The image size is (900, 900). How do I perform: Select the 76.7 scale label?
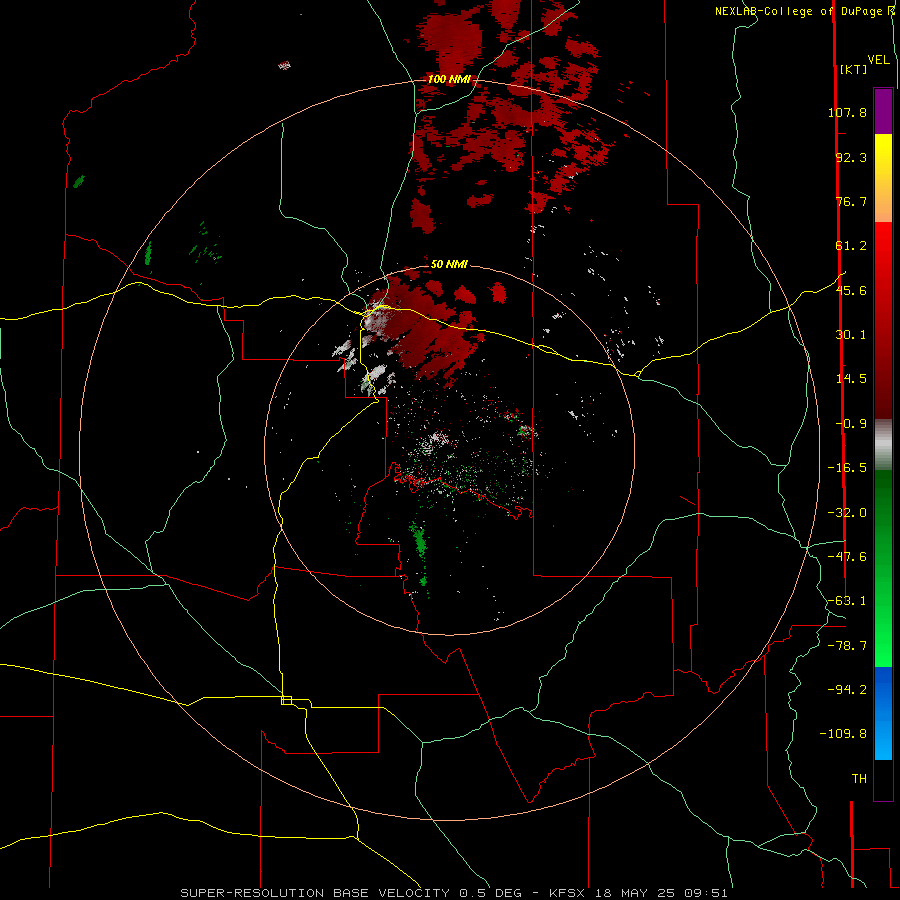pyautogui.click(x=851, y=201)
